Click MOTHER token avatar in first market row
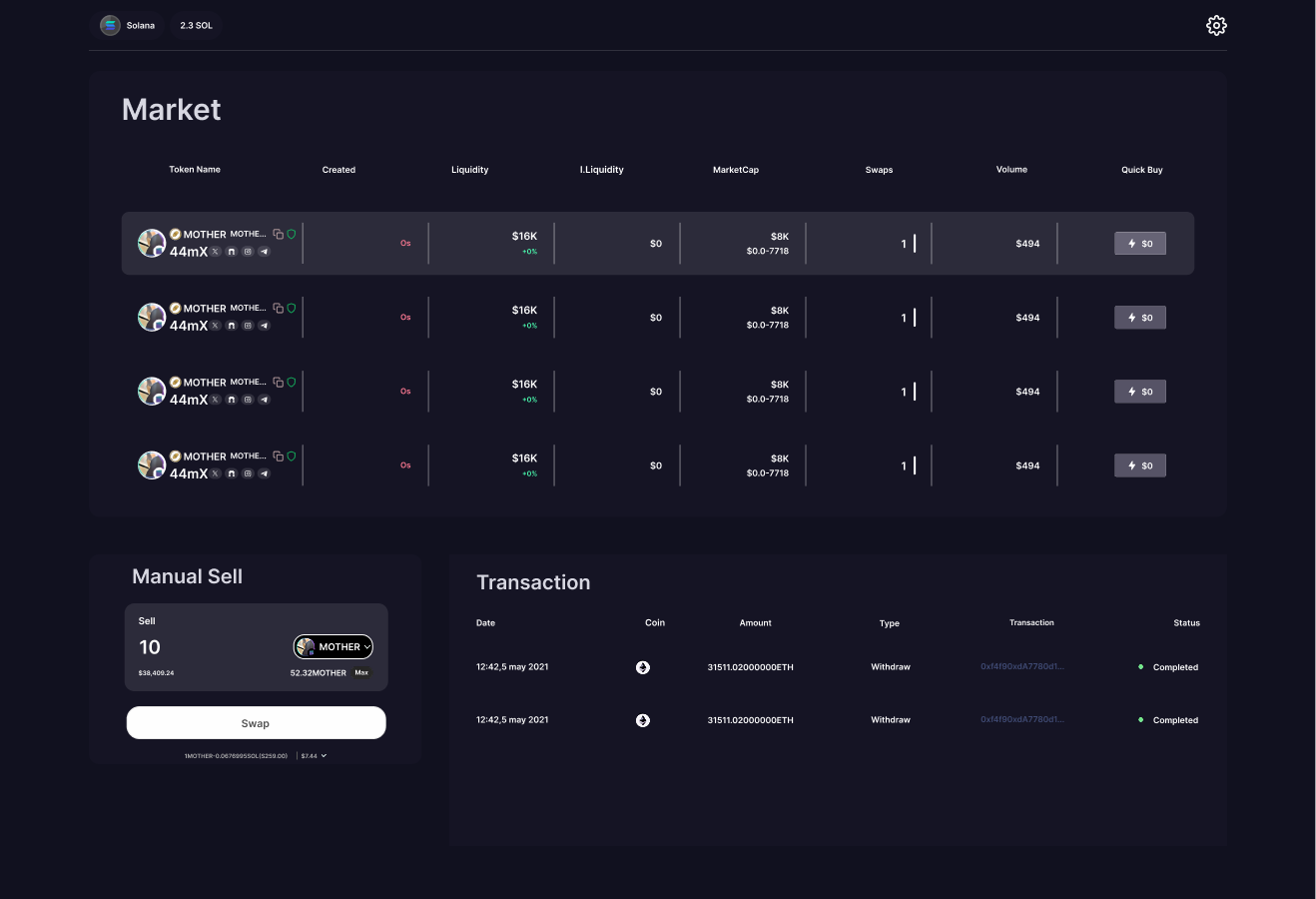 [x=152, y=243]
